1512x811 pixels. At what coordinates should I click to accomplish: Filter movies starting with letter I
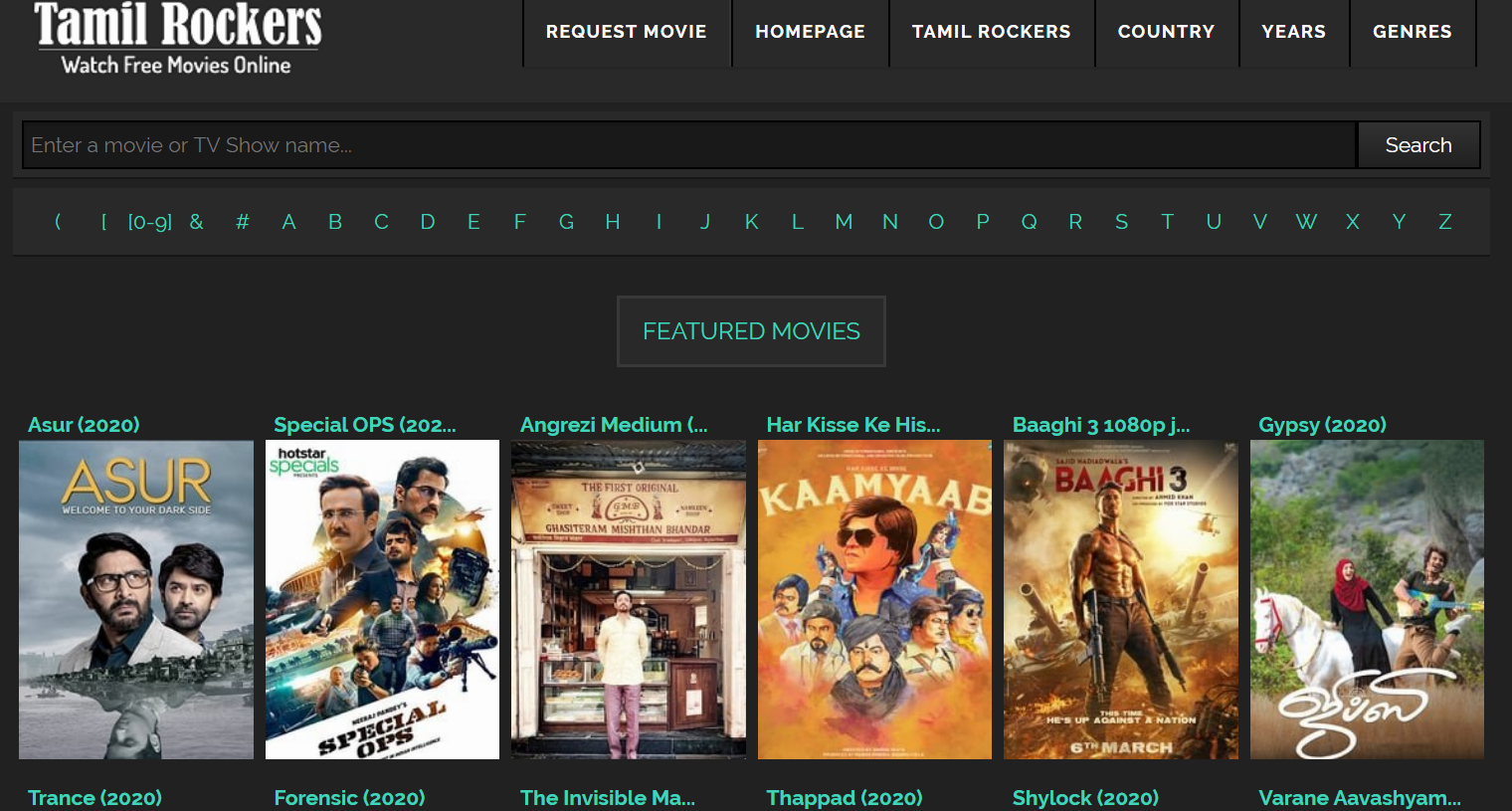point(659,222)
